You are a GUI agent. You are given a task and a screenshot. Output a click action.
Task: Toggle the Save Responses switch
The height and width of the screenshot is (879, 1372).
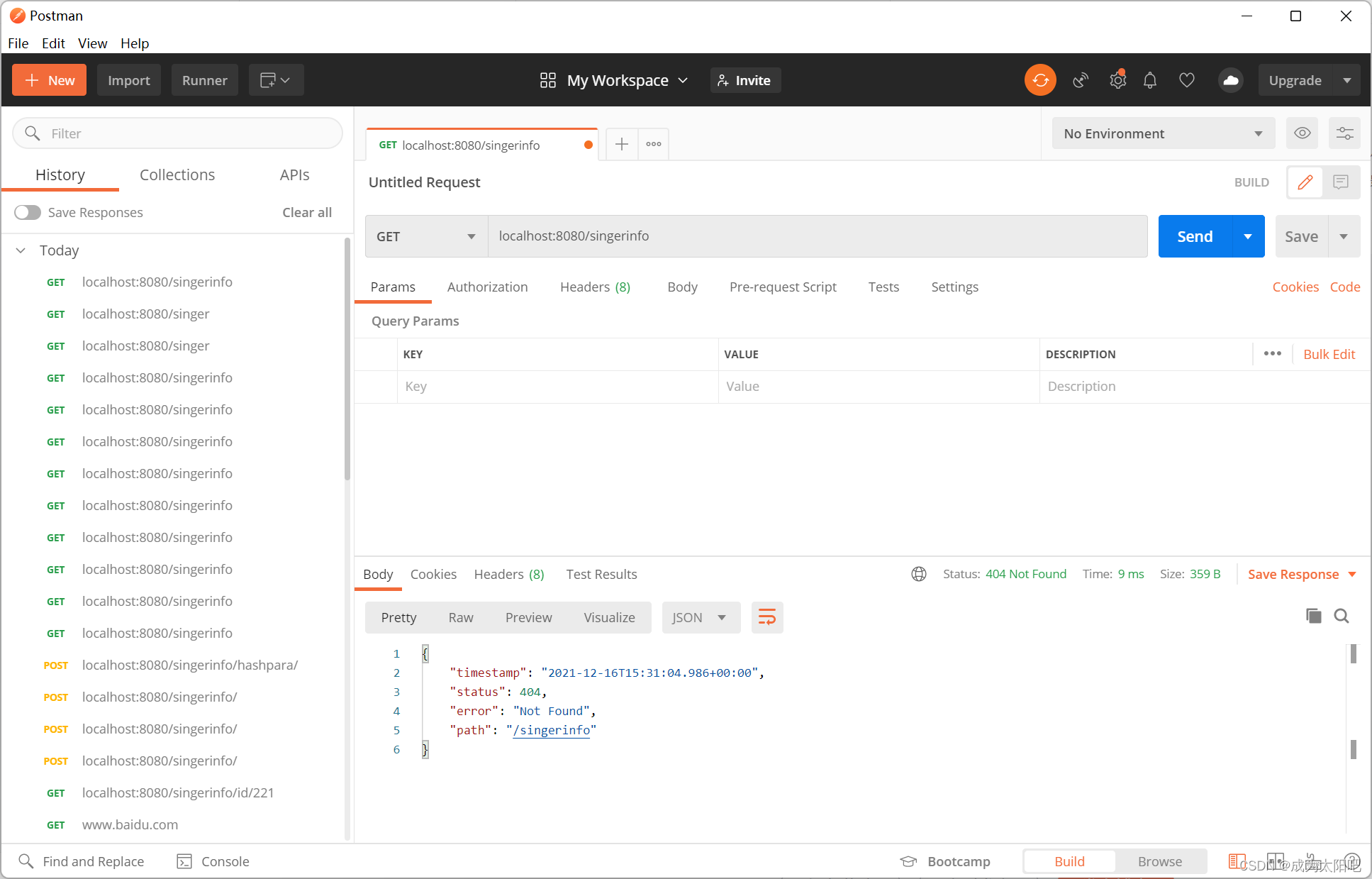(x=28, y=212)
